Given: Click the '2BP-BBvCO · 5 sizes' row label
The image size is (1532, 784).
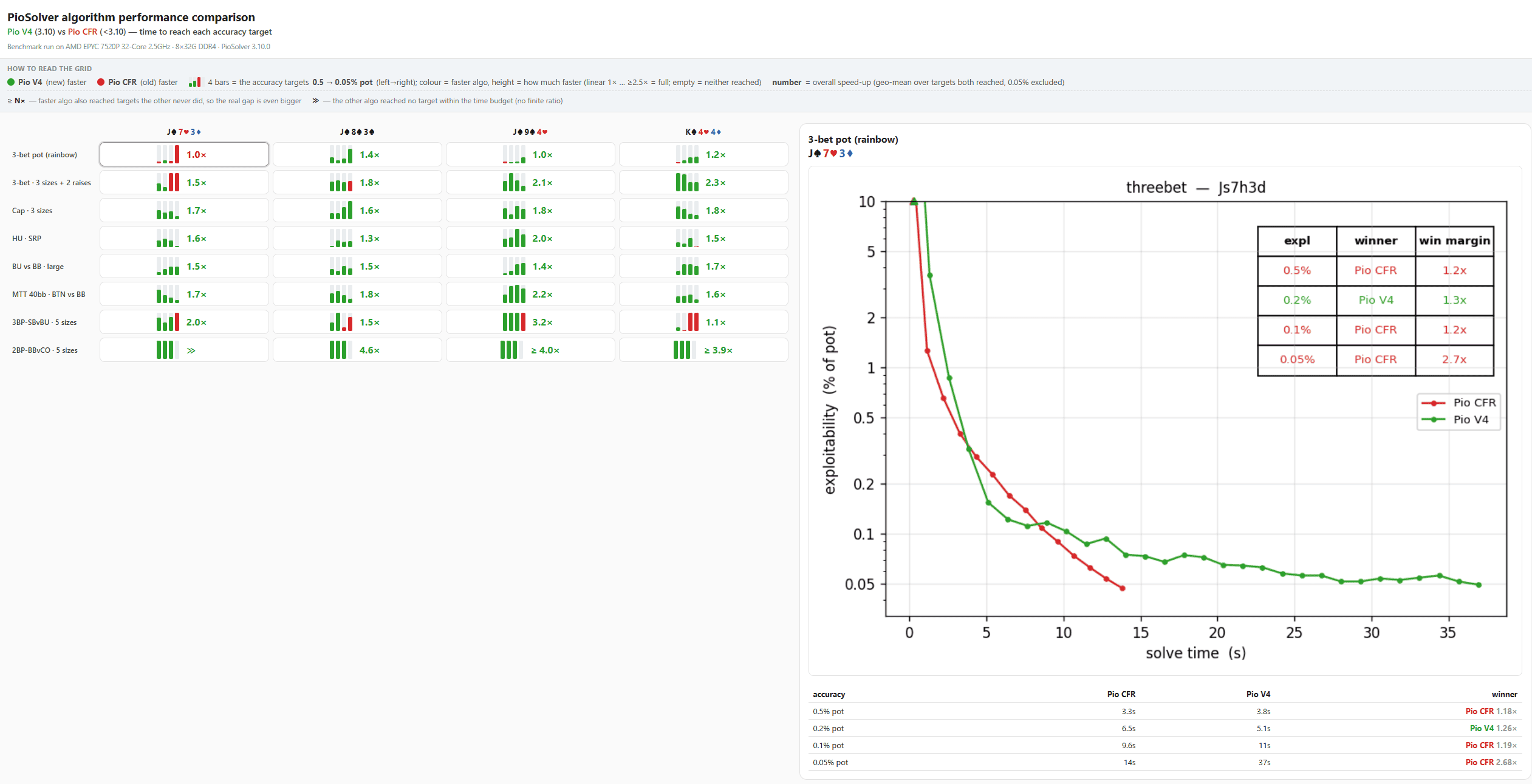Looking at the screenshot, I should pos(45,350).
